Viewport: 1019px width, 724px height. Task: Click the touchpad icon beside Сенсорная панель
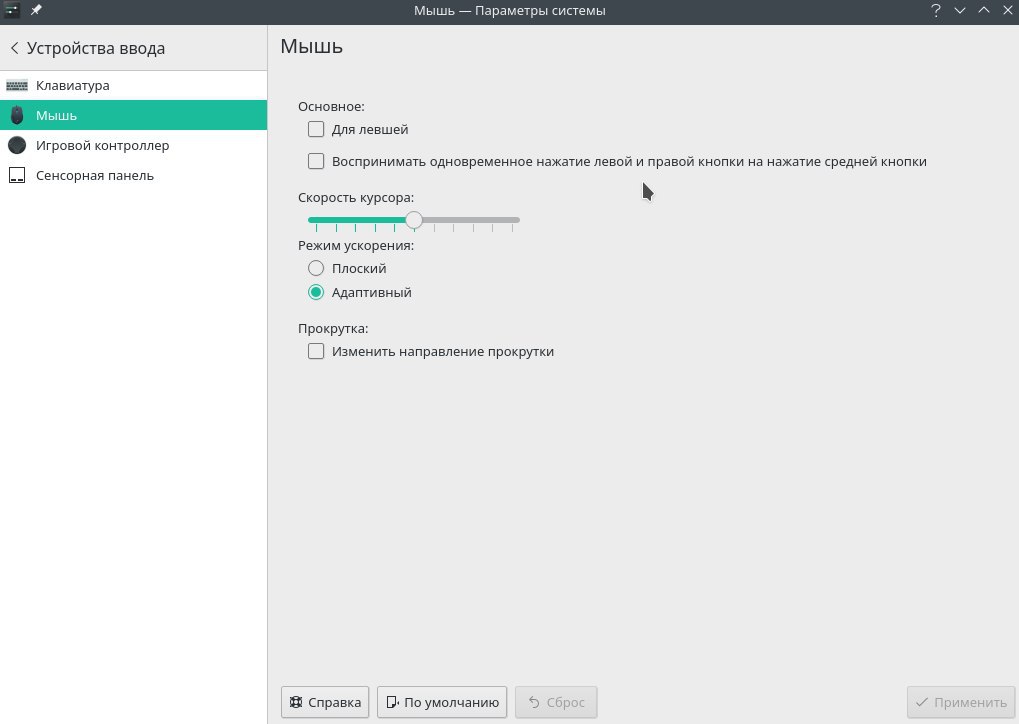tap(17, 175)
